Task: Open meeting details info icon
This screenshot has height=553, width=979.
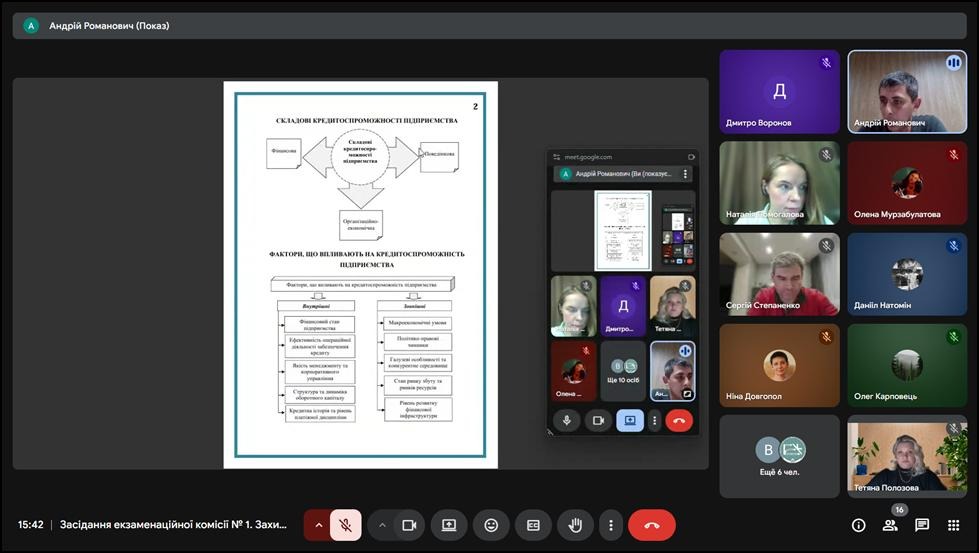Action: pyautogui.click(x=858, y=525)
